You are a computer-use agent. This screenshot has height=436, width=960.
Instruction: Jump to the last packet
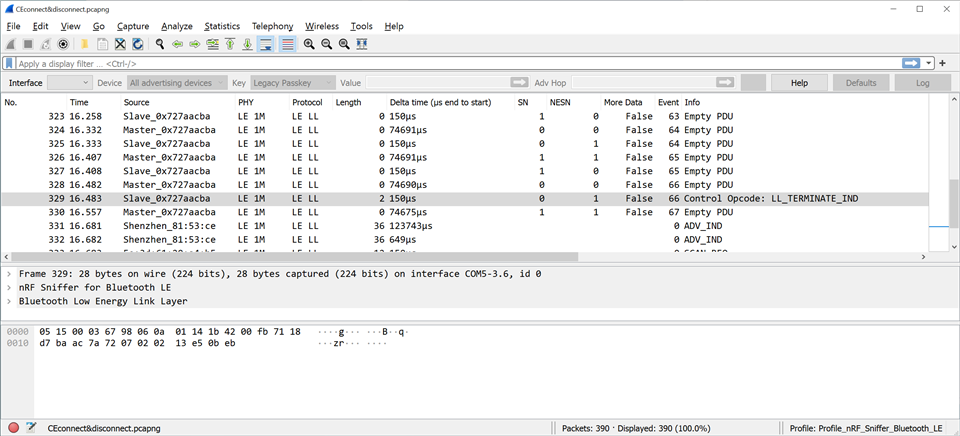point(247,44)
